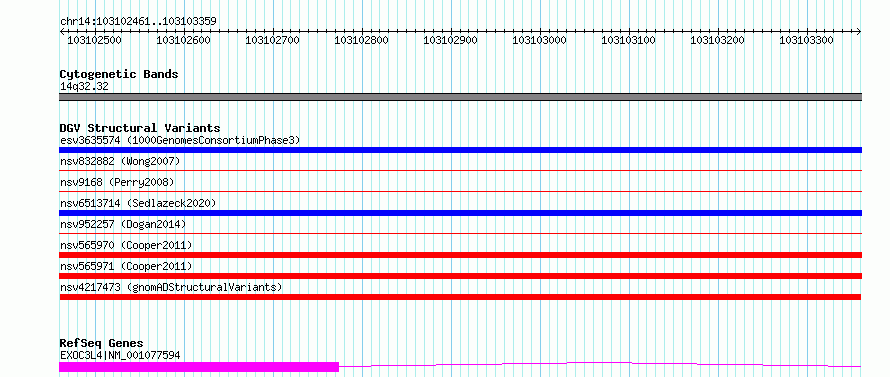Image resolution: width=890 pixels, height=377 pixels.
Task: Open variant nsv952257 (Dogan2014) label
Action: pyautogui.click(x=123, y=224)
